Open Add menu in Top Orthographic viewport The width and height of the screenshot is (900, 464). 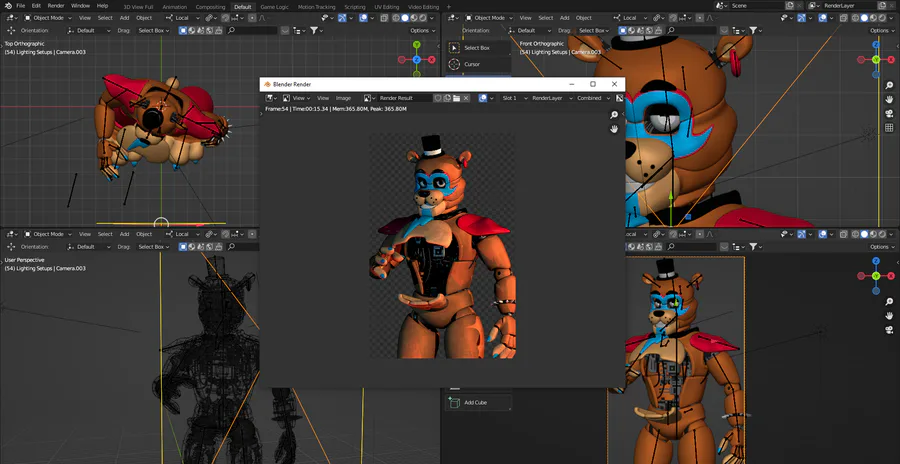pos(124,18)
